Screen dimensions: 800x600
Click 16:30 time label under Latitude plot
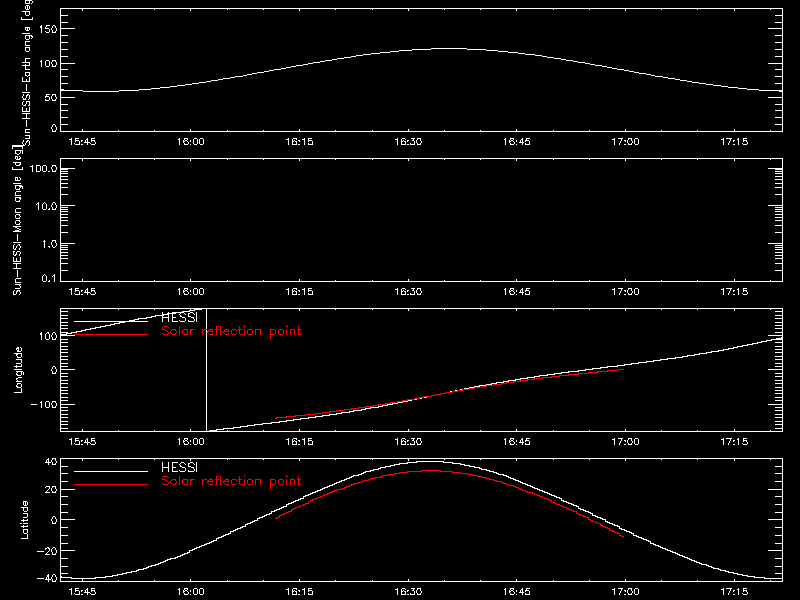408,592
